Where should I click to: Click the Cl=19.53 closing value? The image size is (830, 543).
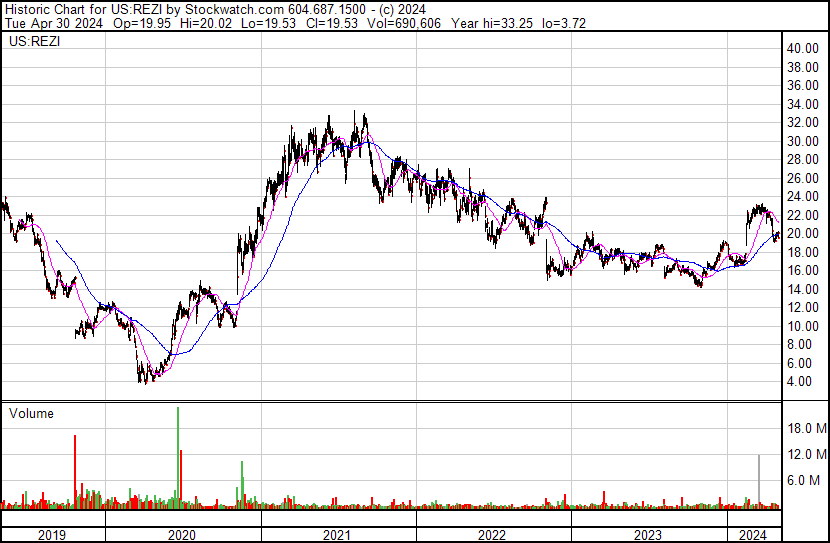(331, 23)
